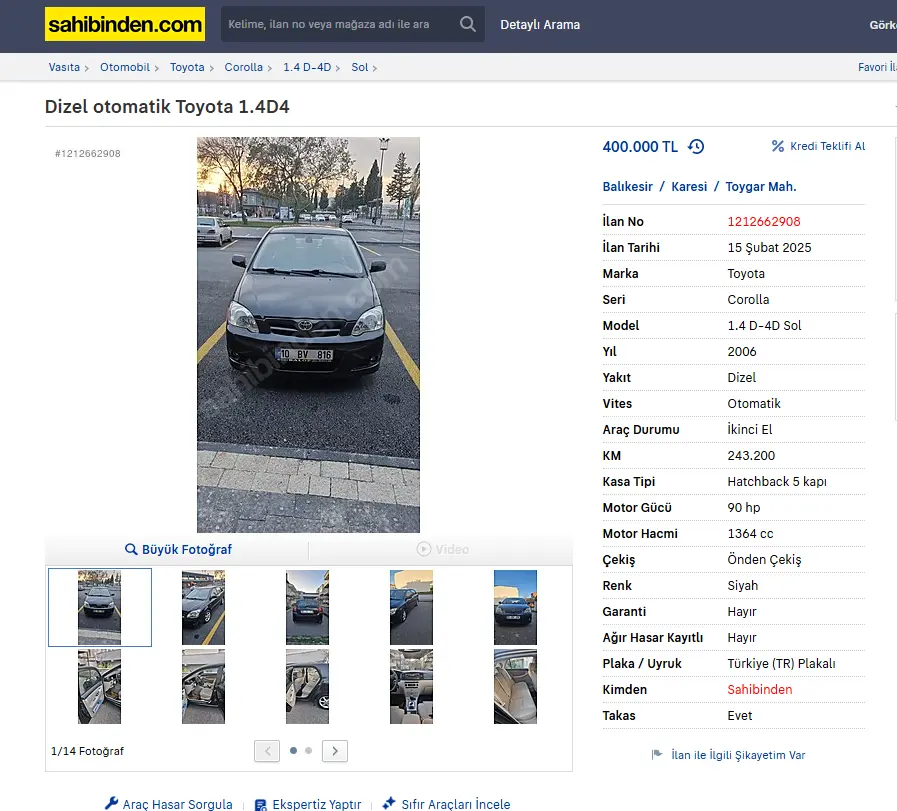Screen dimensions: 897x811
Task: Select tenth thumbnail rear seats
Action: (x=515, y=686)
